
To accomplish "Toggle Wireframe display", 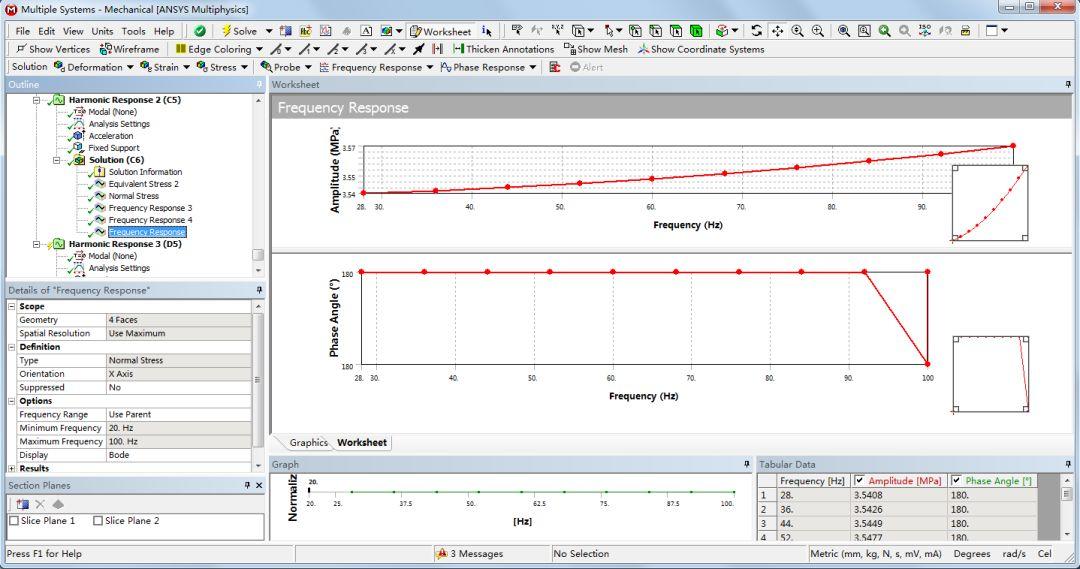I will (129, 49).
